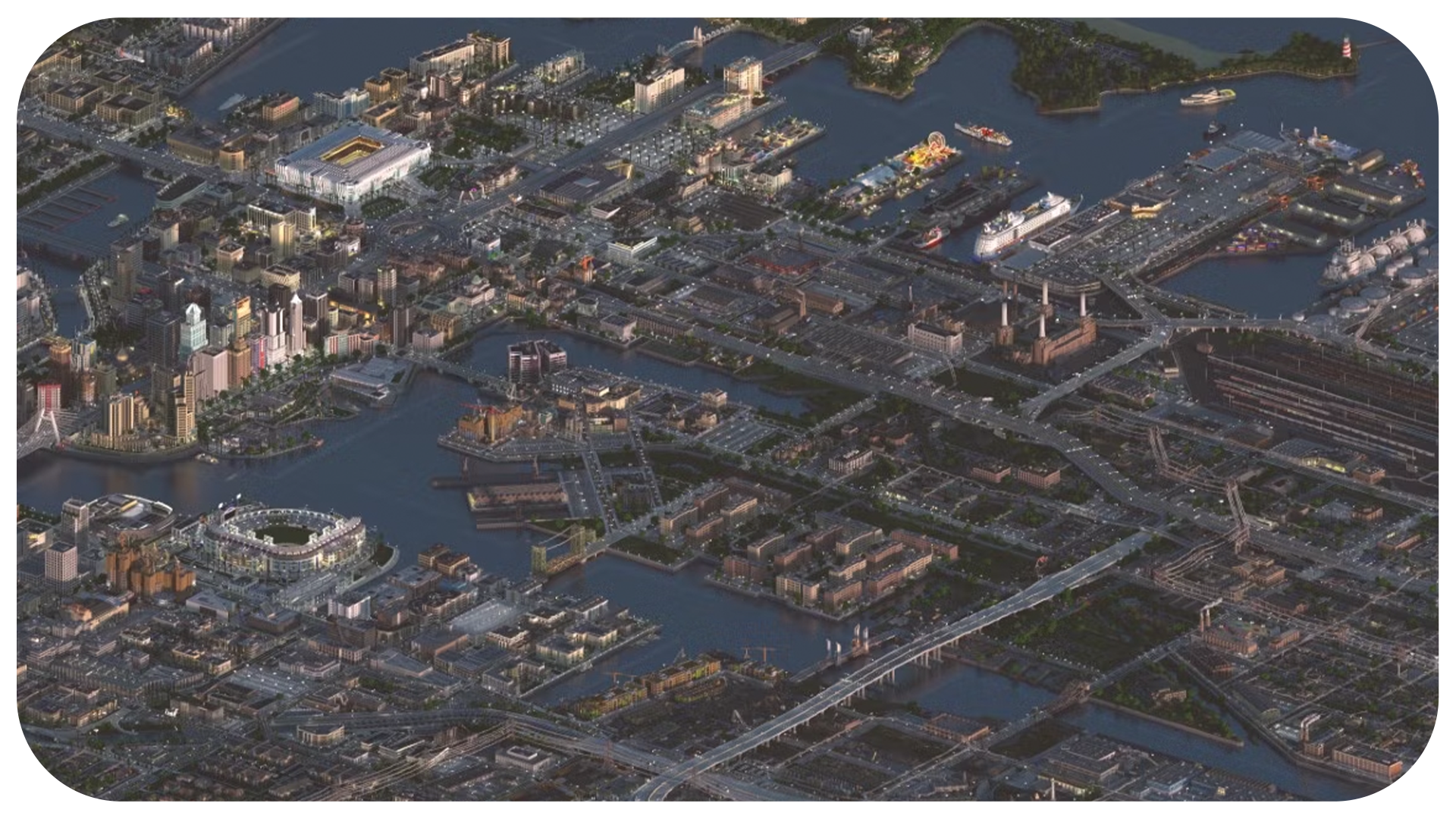Click the tan castle-like building near ballpark
Image resolution: width=1456 pixels, height=819 pixels.
click(148, 567)
